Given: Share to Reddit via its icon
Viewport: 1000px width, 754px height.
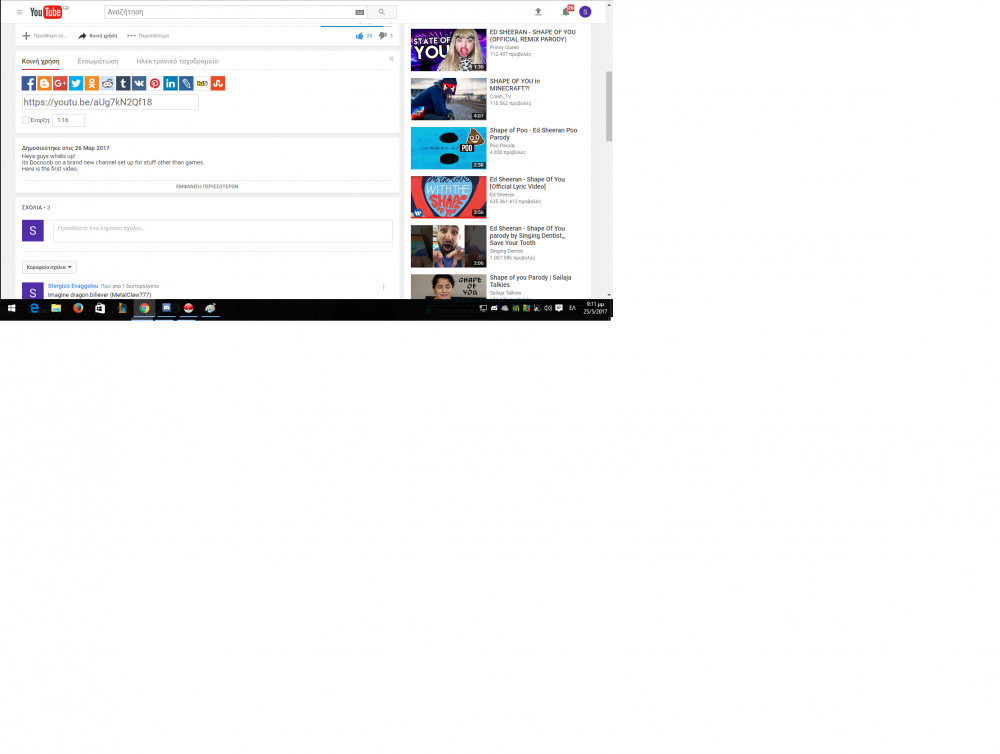Looking at the screenshot, I should (x=107, y=84).
